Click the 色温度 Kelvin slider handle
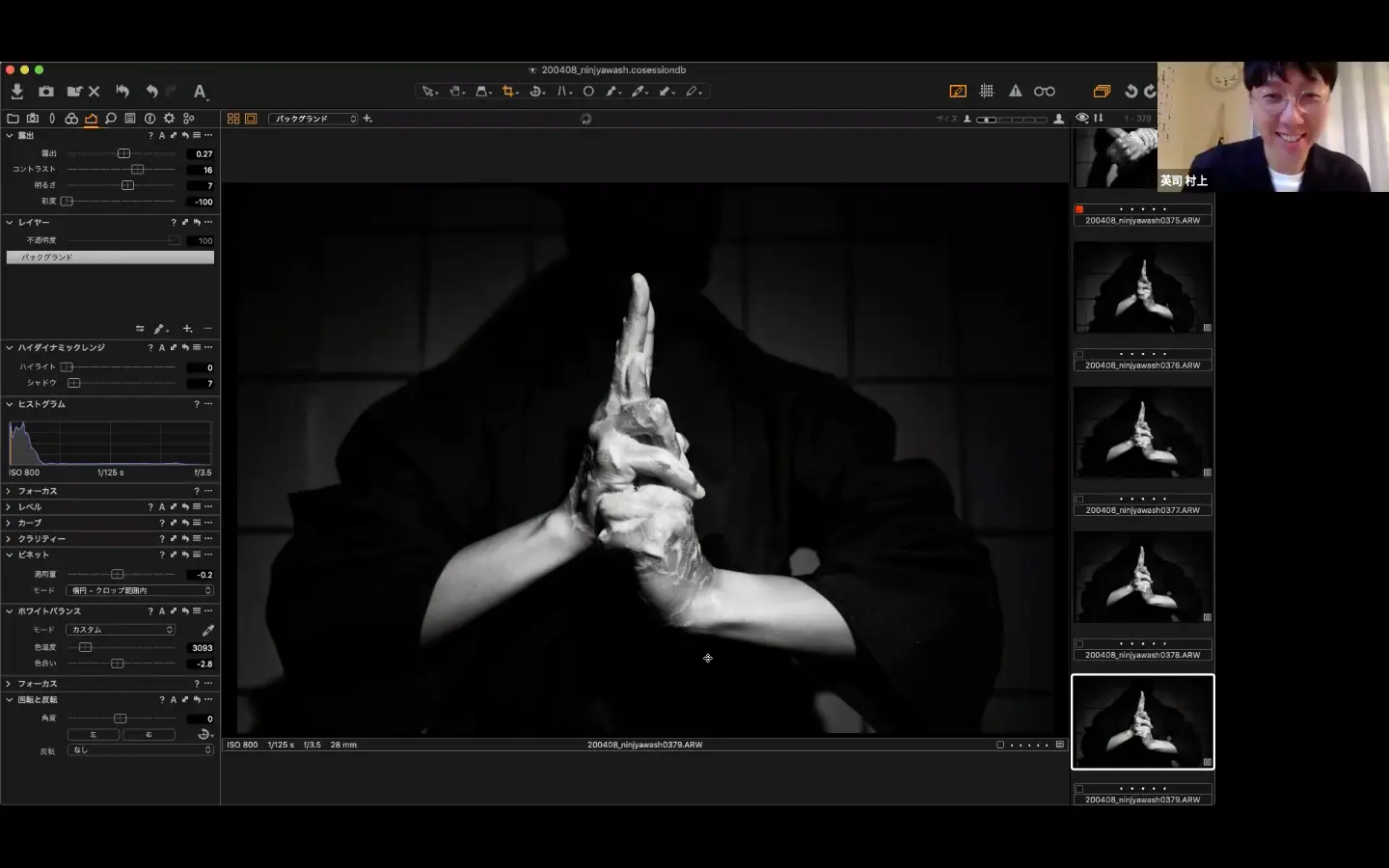 point(85,647)
